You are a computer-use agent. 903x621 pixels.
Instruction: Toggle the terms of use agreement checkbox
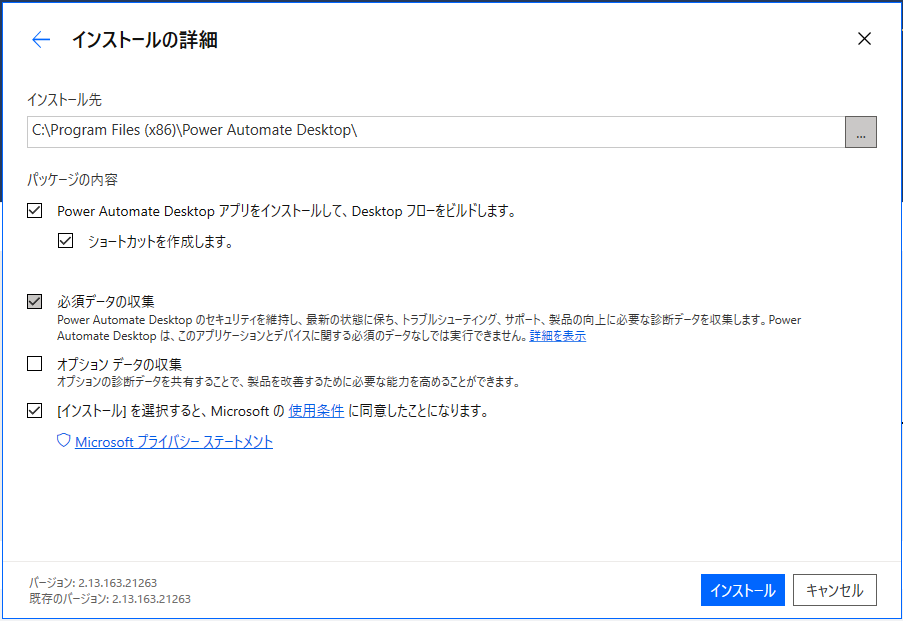(35, 410)
